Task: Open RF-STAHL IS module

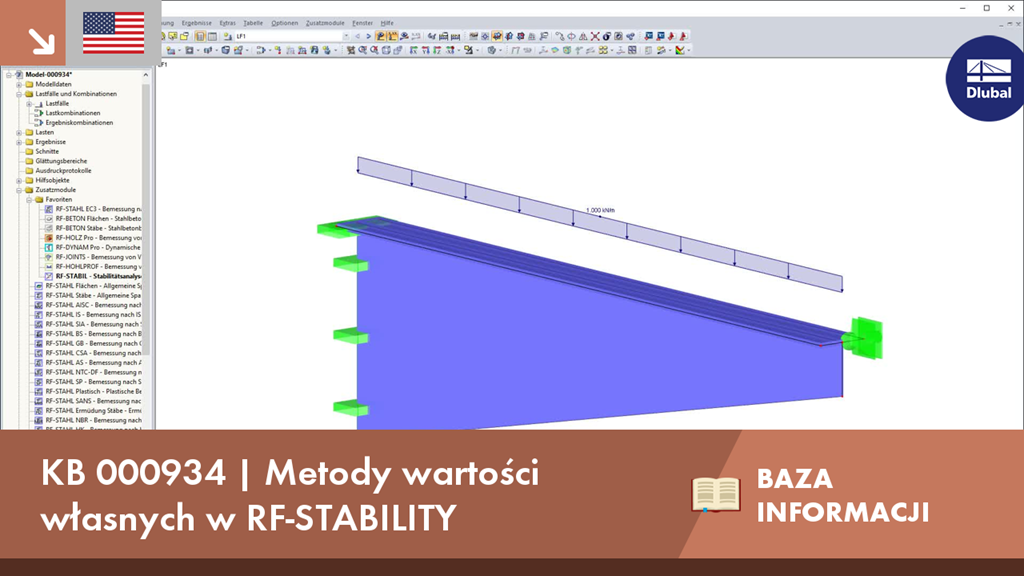Action: (93, 315)
